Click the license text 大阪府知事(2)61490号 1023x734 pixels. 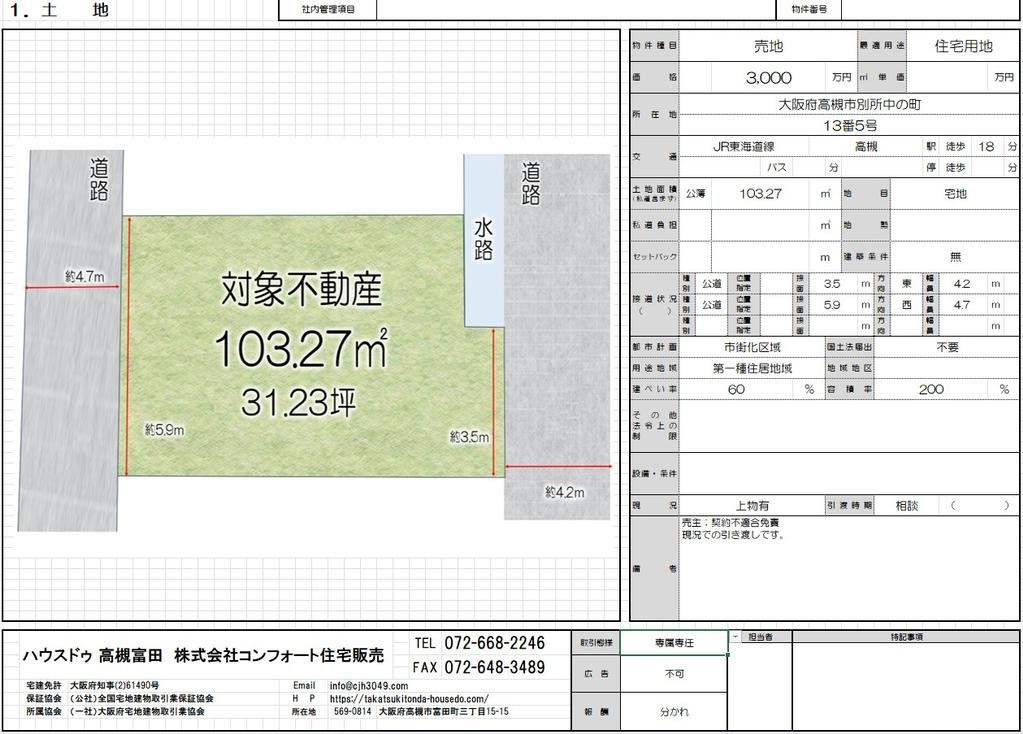114,686
